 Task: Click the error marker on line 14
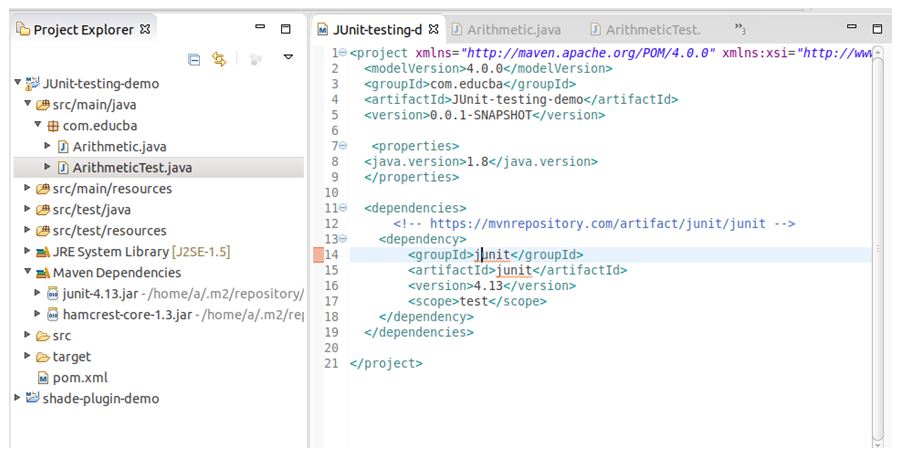318,254
